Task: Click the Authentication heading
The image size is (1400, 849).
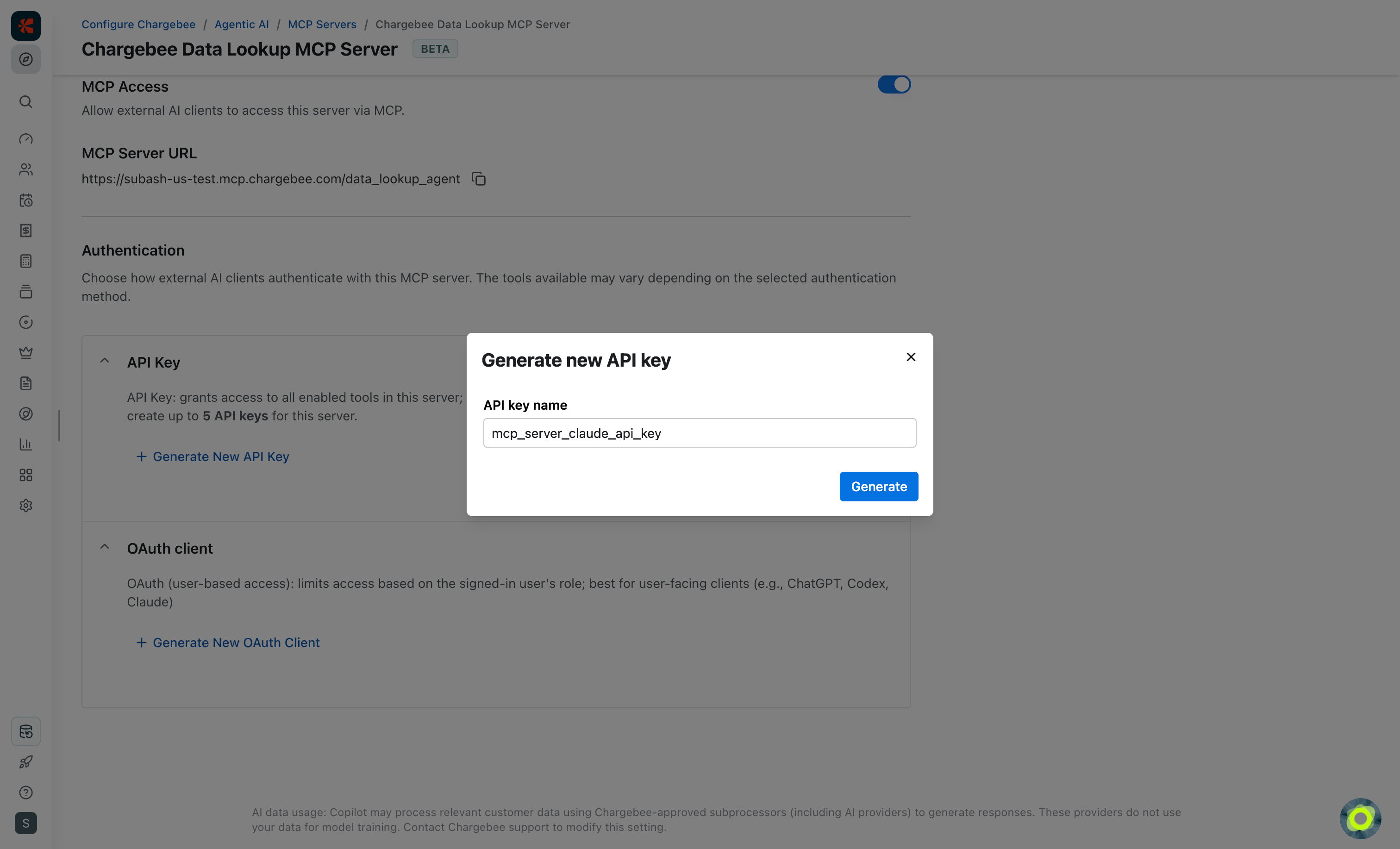Action: (x=133, y=250)
